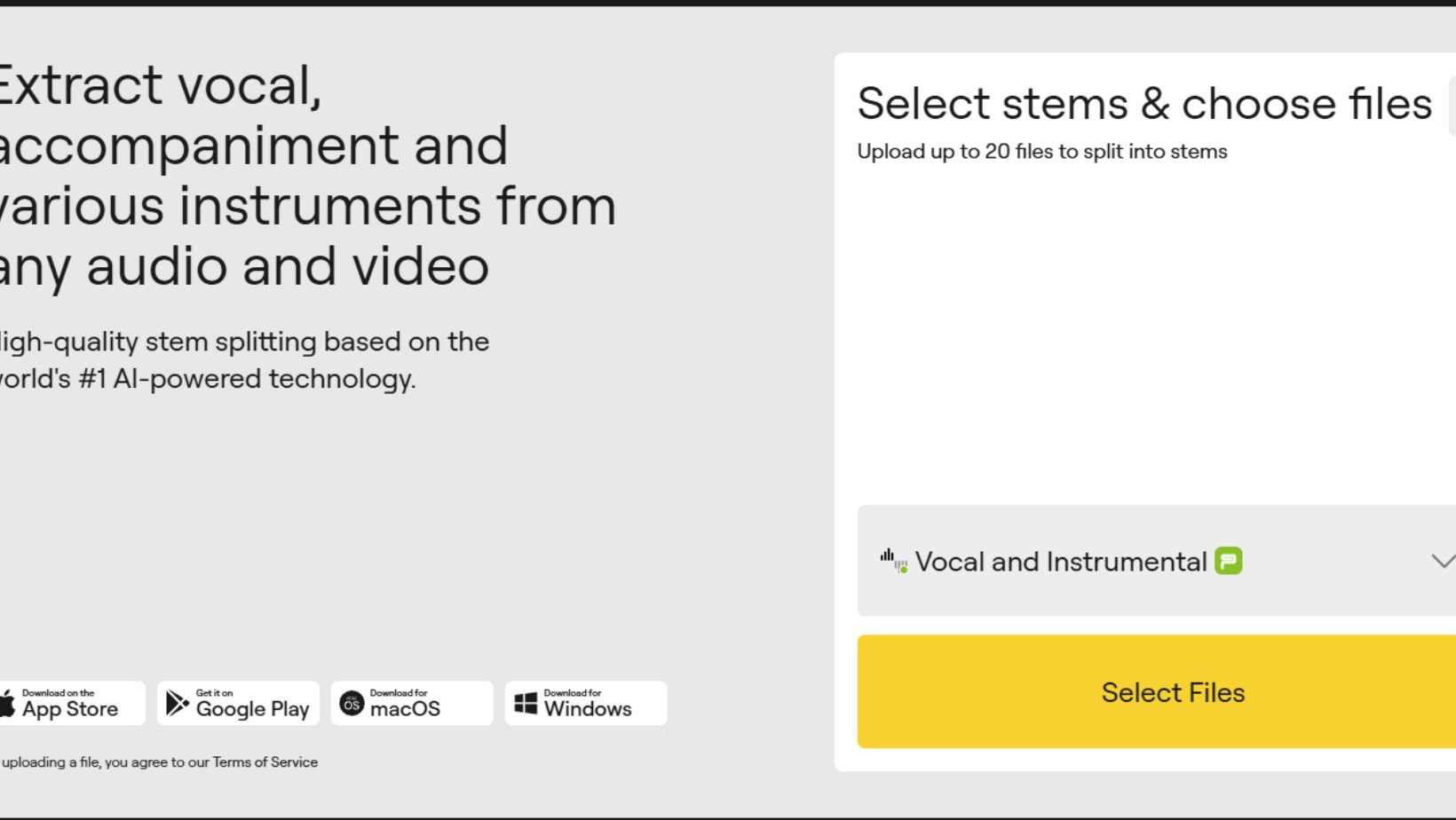Click the Select stems & choose files heading
This screenshot has width=1456, height=820.
point(1144,103)
